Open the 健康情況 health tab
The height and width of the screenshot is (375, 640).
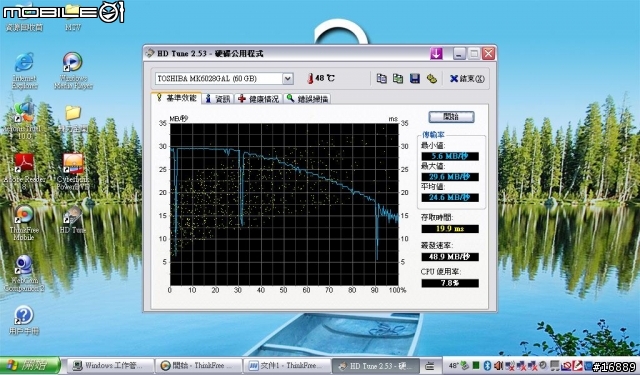pos(259,99)
